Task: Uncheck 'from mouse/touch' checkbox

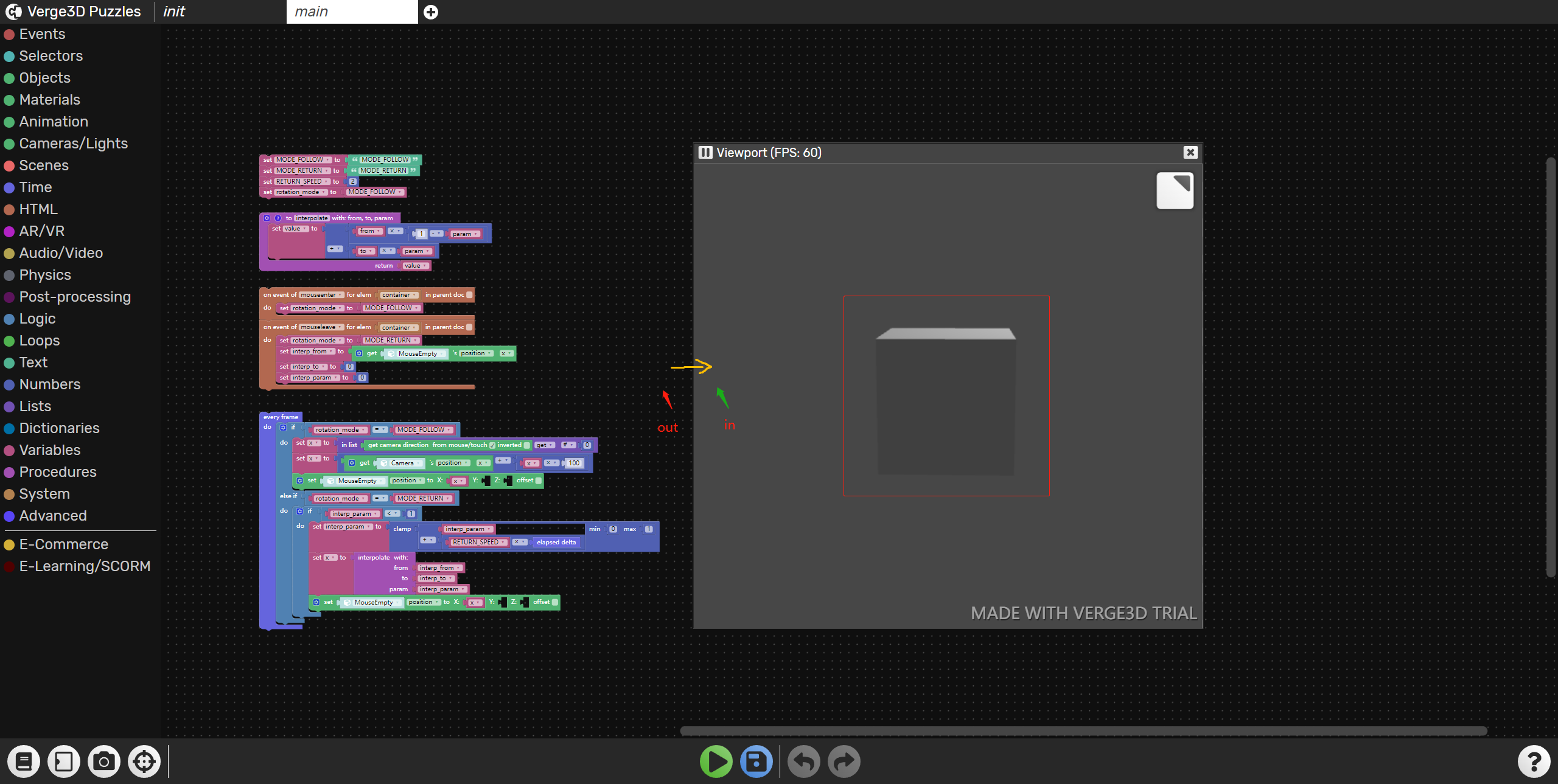Action: click(x=492, y=445)
